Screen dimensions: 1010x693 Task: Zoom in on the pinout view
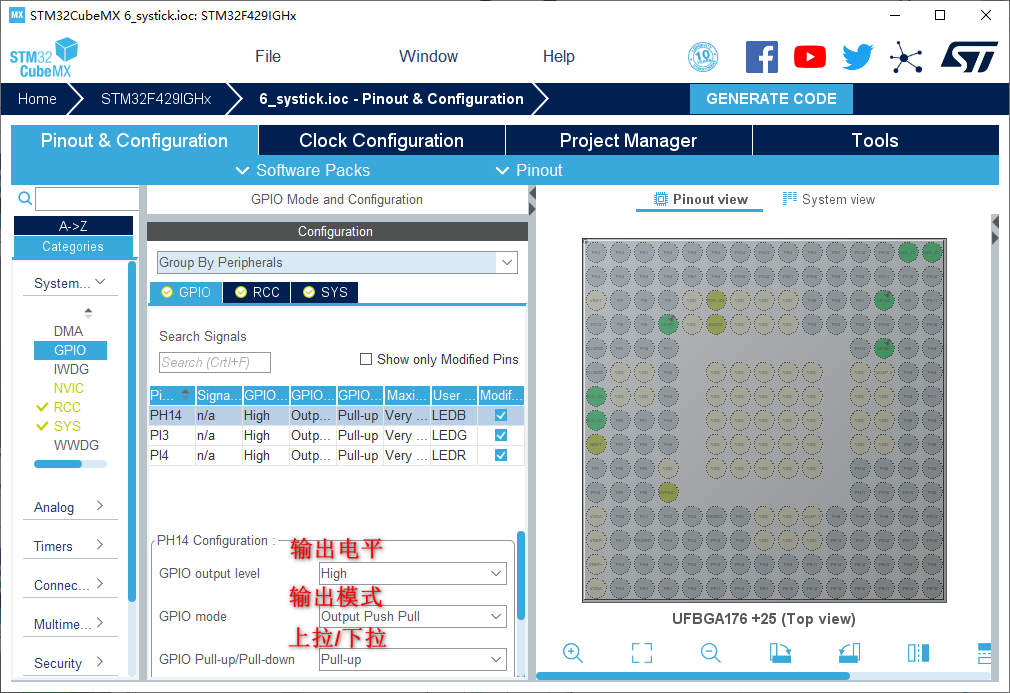573,653
